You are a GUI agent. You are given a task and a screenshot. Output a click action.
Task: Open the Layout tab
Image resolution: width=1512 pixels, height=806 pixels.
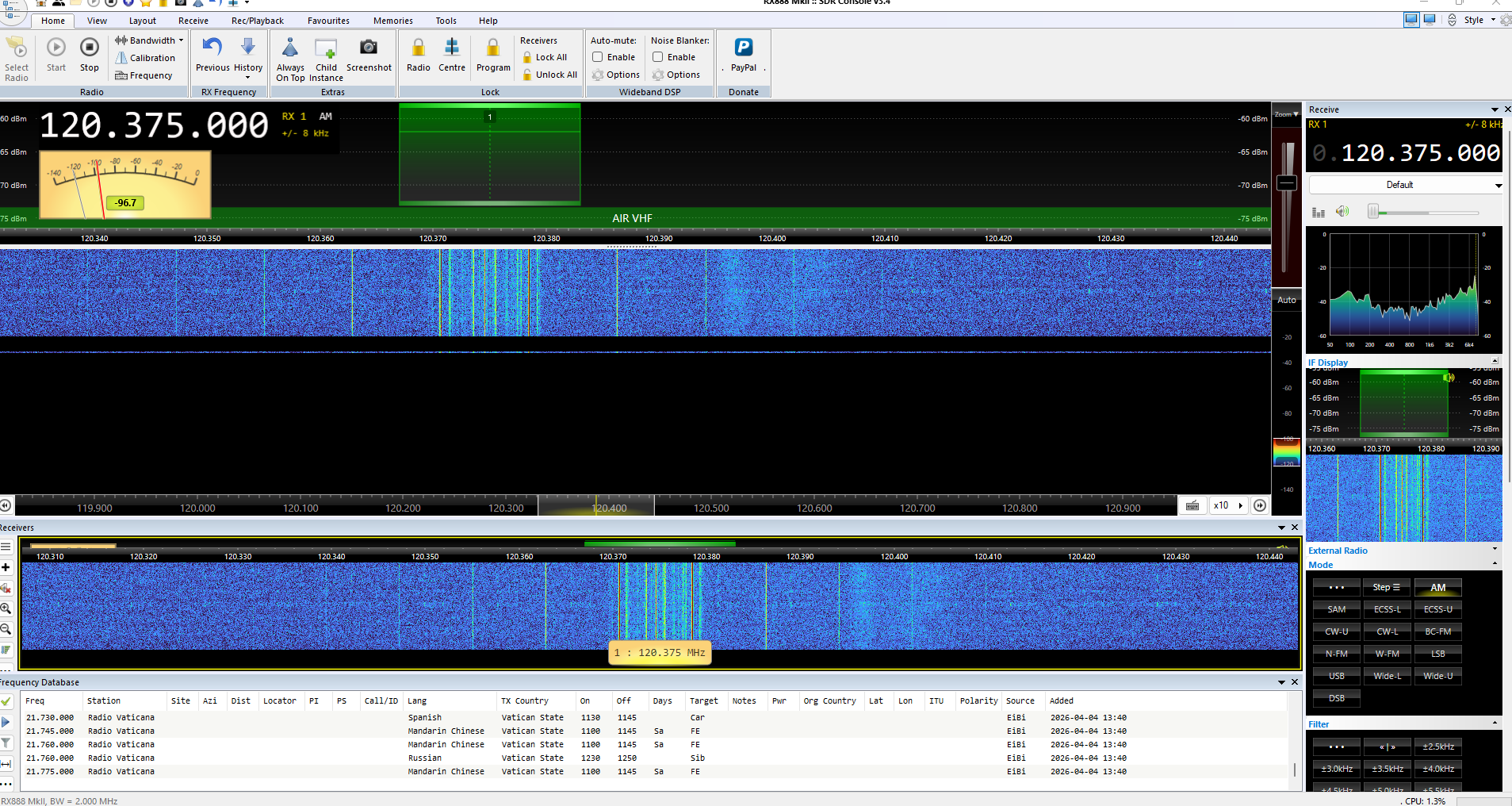(x=143, y=21)
